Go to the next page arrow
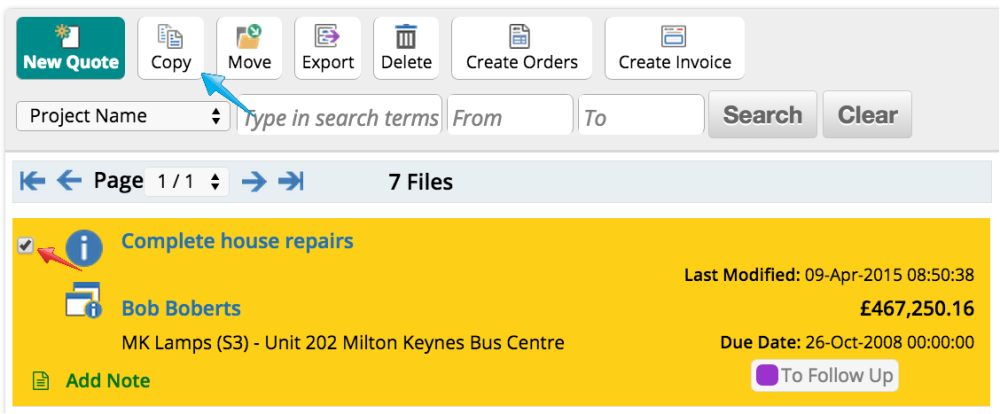Viewport: 1000px width, 414px height. coord(254,182)
